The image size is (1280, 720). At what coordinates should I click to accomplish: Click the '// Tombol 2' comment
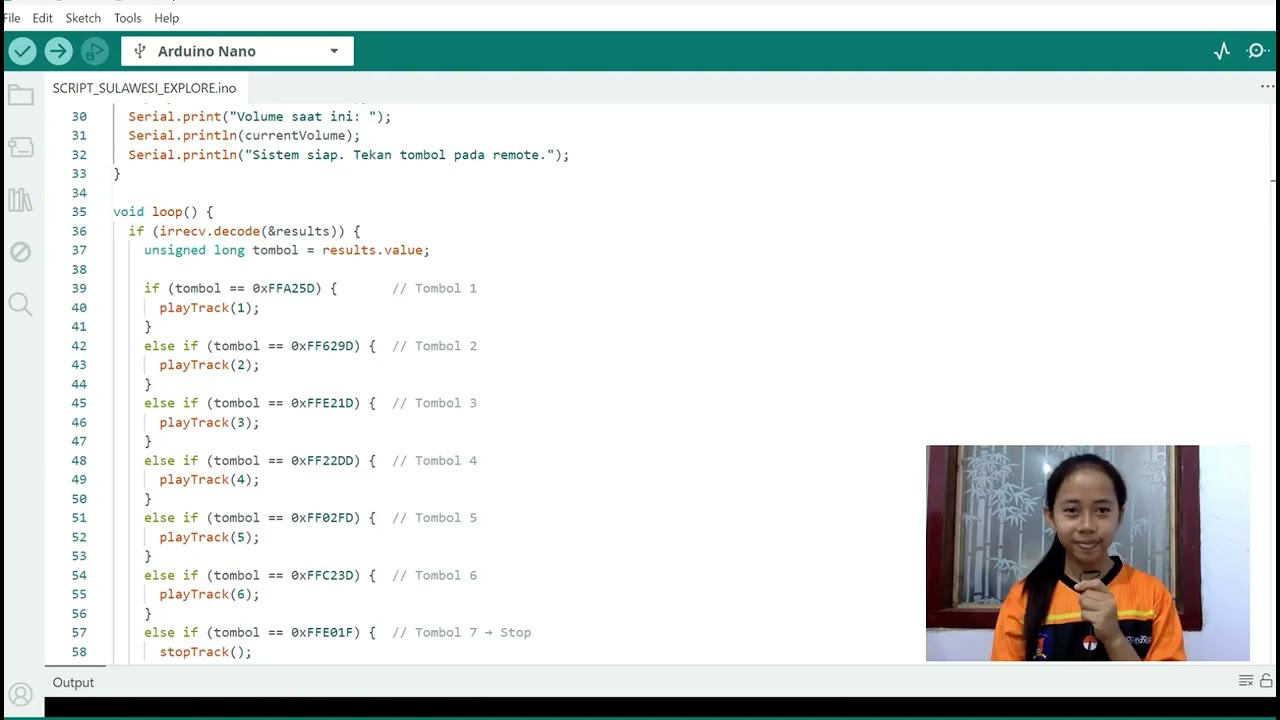[x=434, y=346]
